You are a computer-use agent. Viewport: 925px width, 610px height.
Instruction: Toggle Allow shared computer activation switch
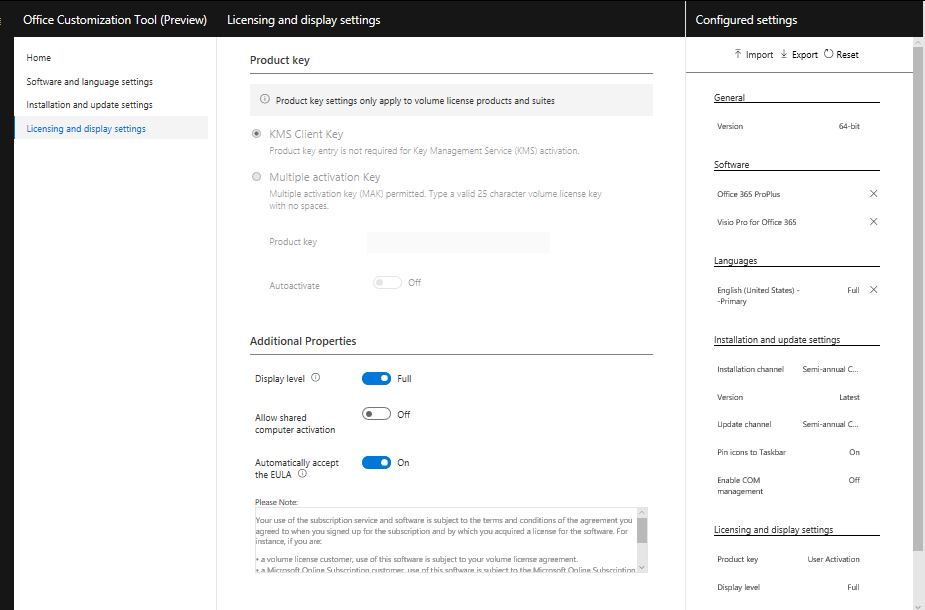click(x=376, y=414)
